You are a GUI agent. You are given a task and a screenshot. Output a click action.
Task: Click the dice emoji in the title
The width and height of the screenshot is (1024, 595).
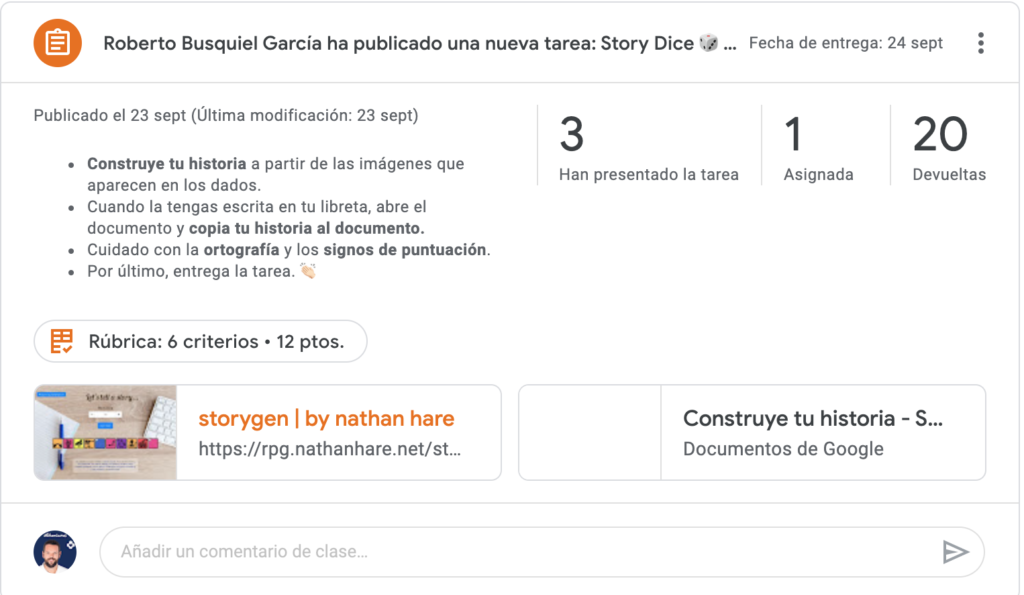708,43
